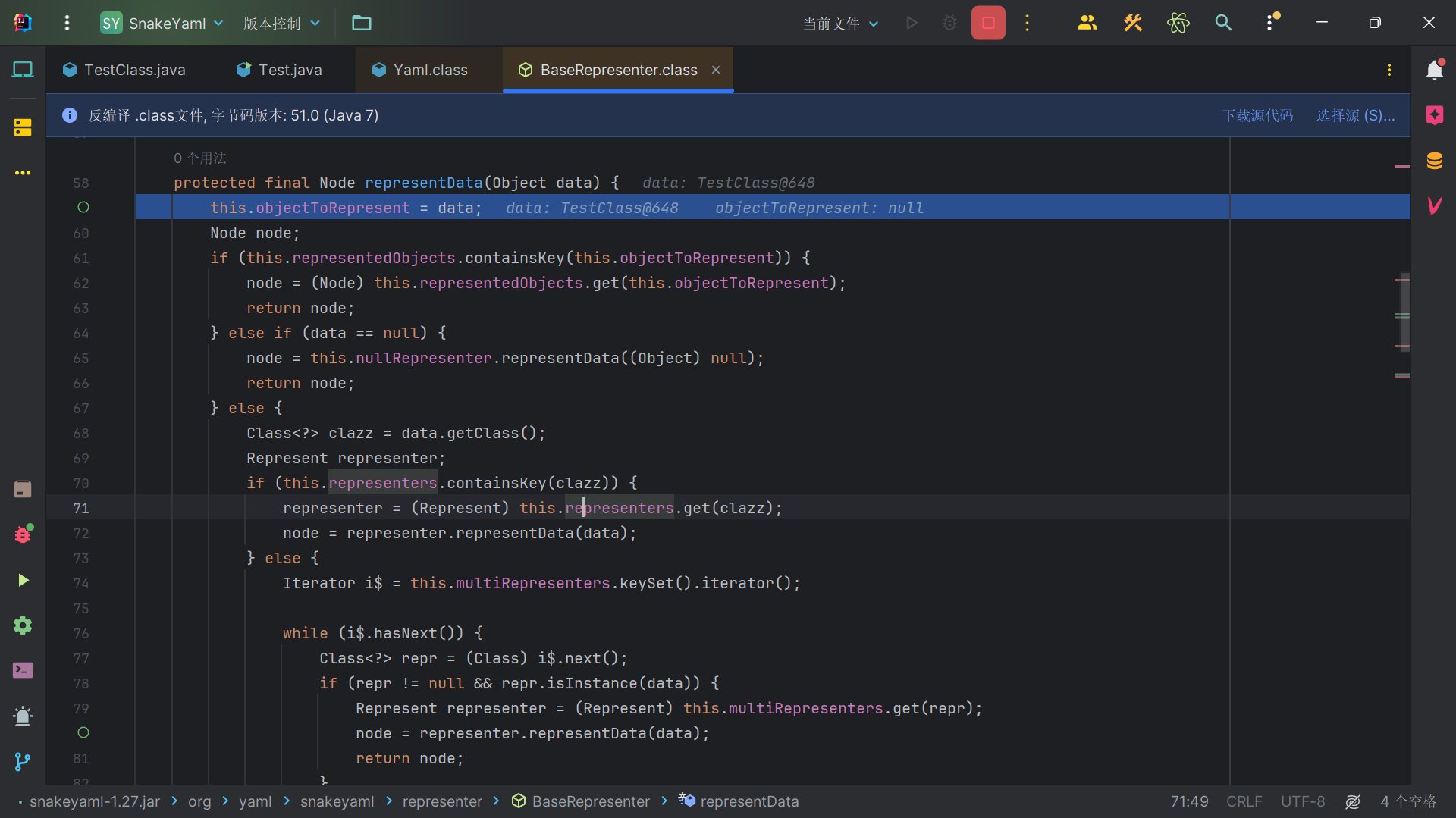1456x818 pixels.
Task: Open IDE settings and updates menu
Action: [1271, 22]
